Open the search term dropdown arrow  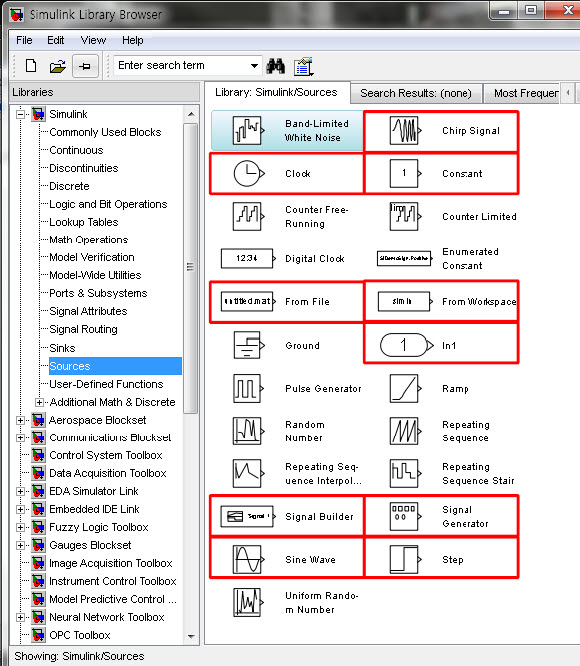point(254,66)
